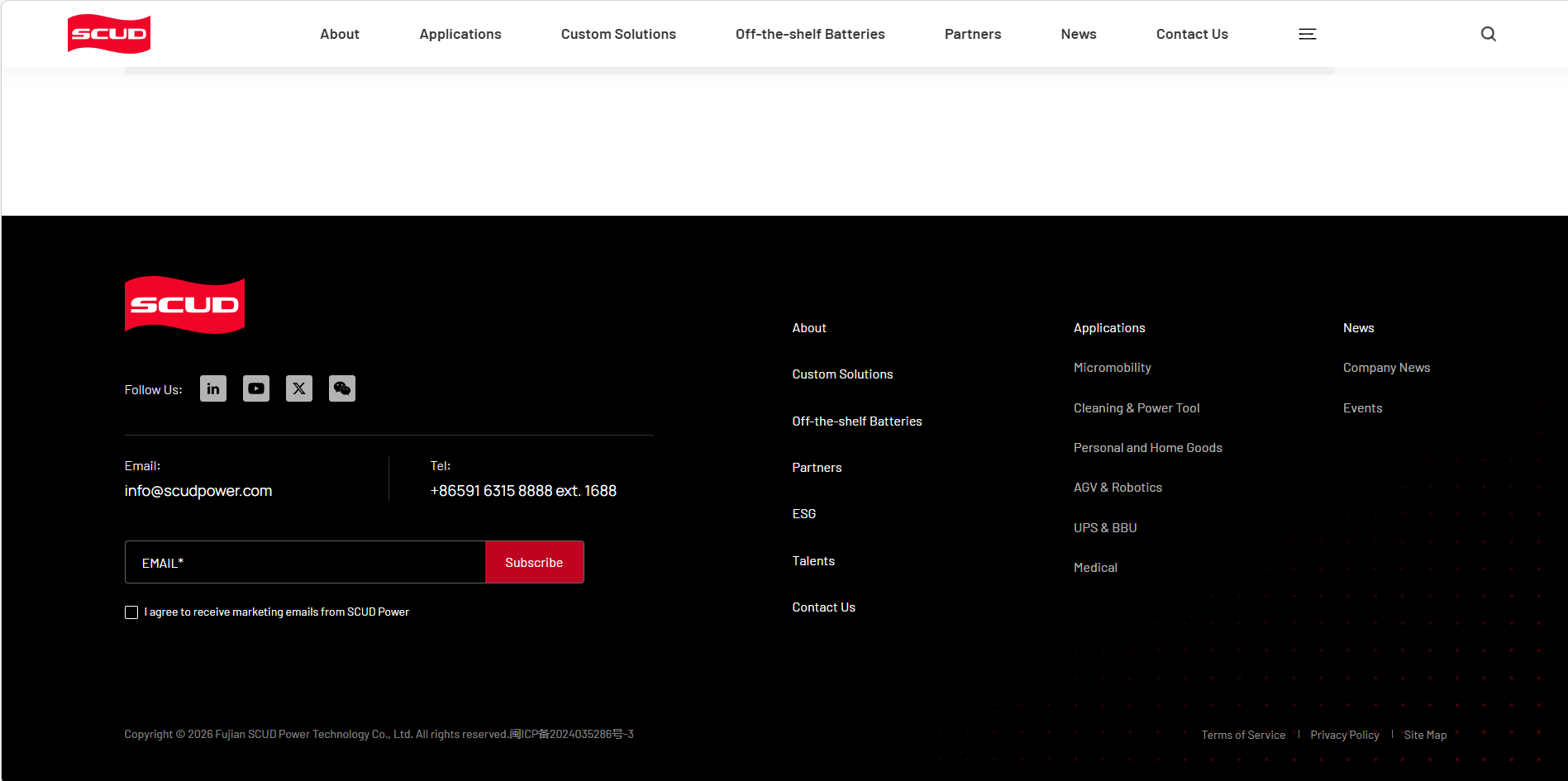Open Off-the-shelf Batteries in top navigation
The height and width of the screenshot is (781, 1568).
point(810,34)
